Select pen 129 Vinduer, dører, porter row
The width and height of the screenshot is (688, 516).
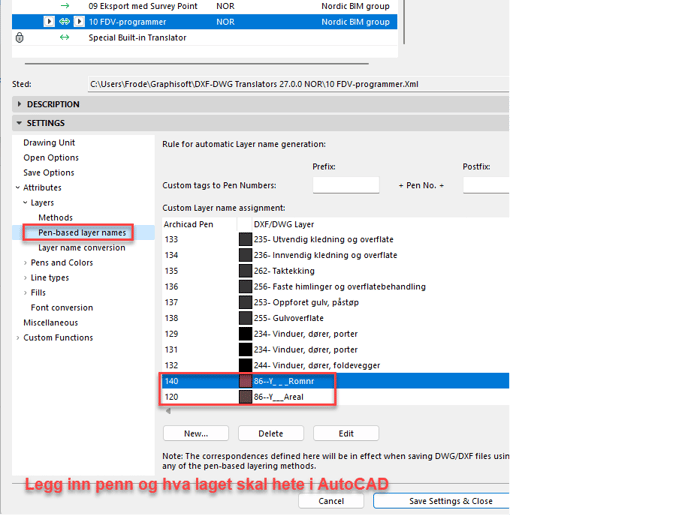click(x=336, y=334)
